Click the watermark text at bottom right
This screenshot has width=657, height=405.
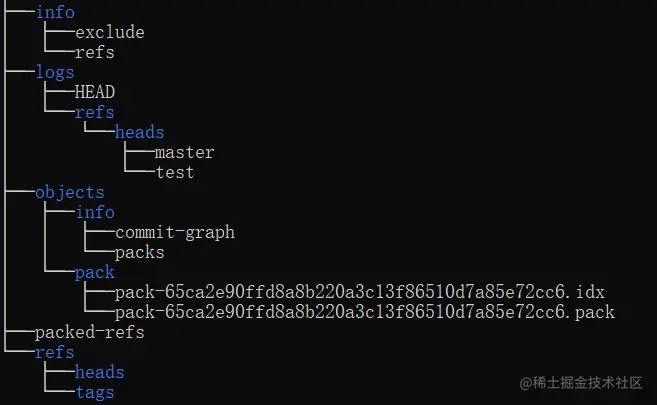pyautogui.click(x=578, y=384)
